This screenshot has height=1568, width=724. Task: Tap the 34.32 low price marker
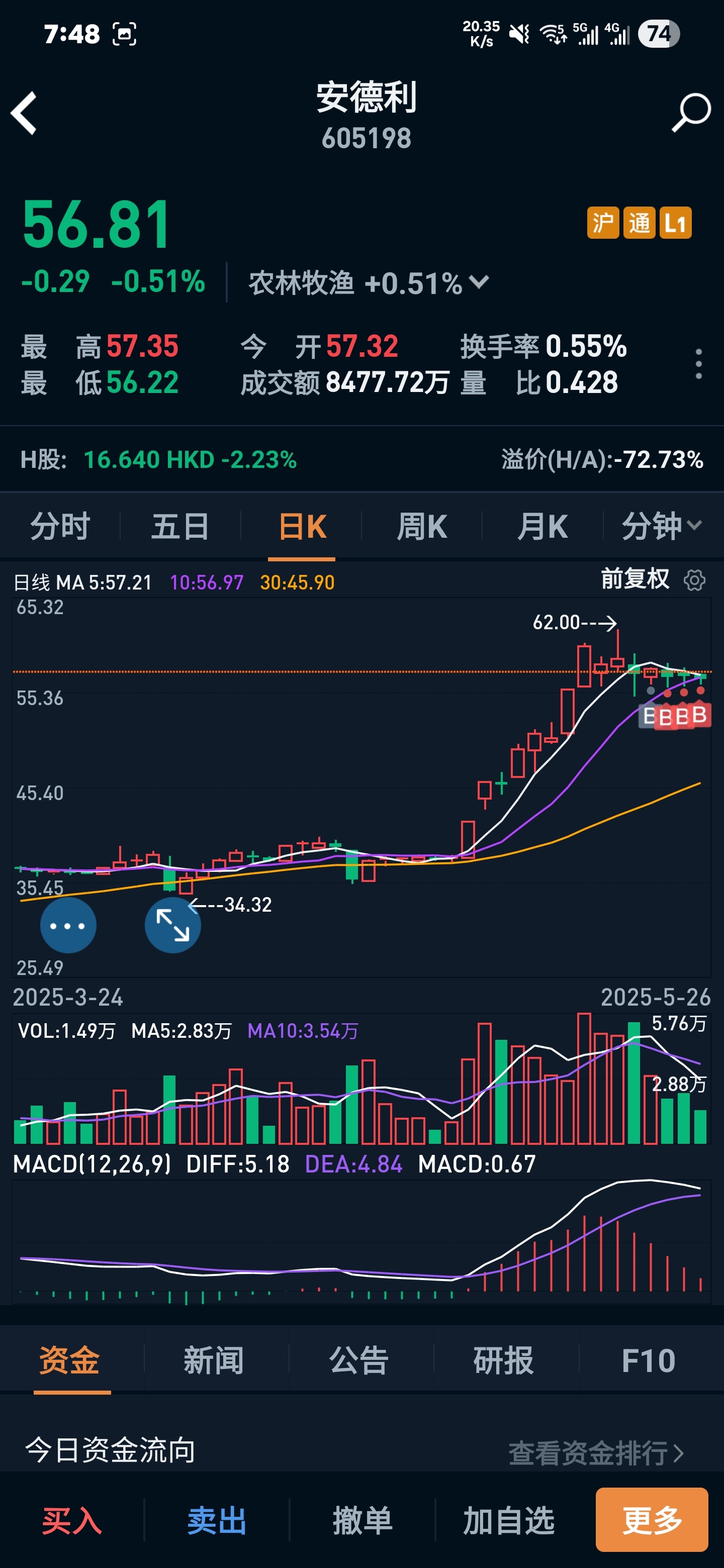point(231,905)
